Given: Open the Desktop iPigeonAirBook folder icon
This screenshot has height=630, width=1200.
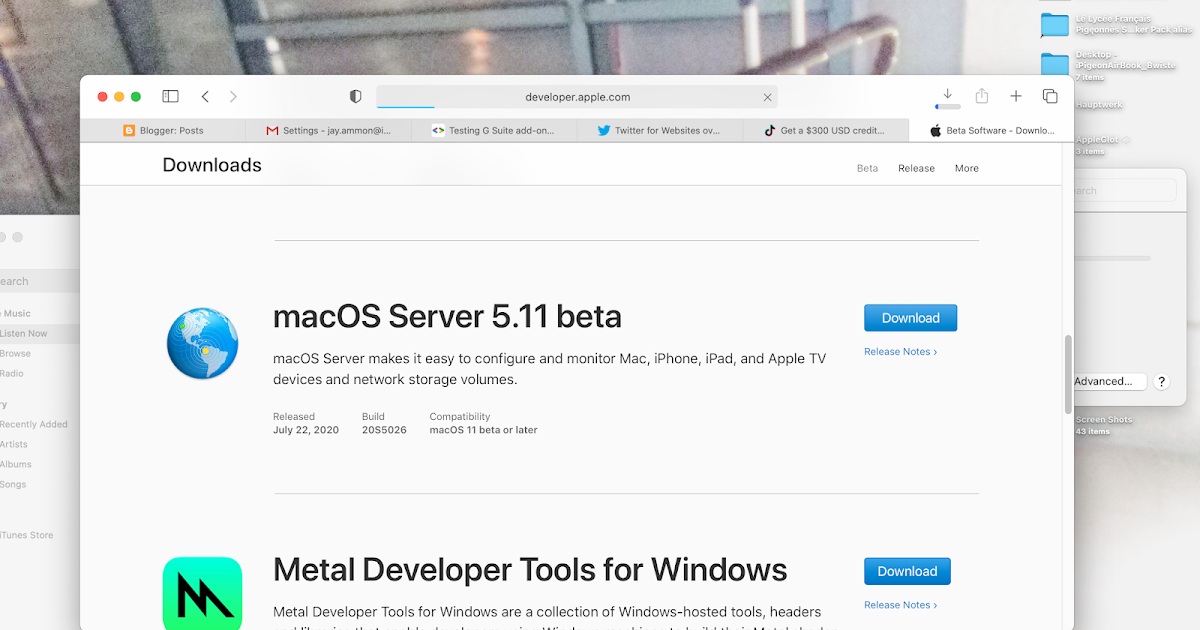Looking at the screenshot, I should [x=1055, y=65].
